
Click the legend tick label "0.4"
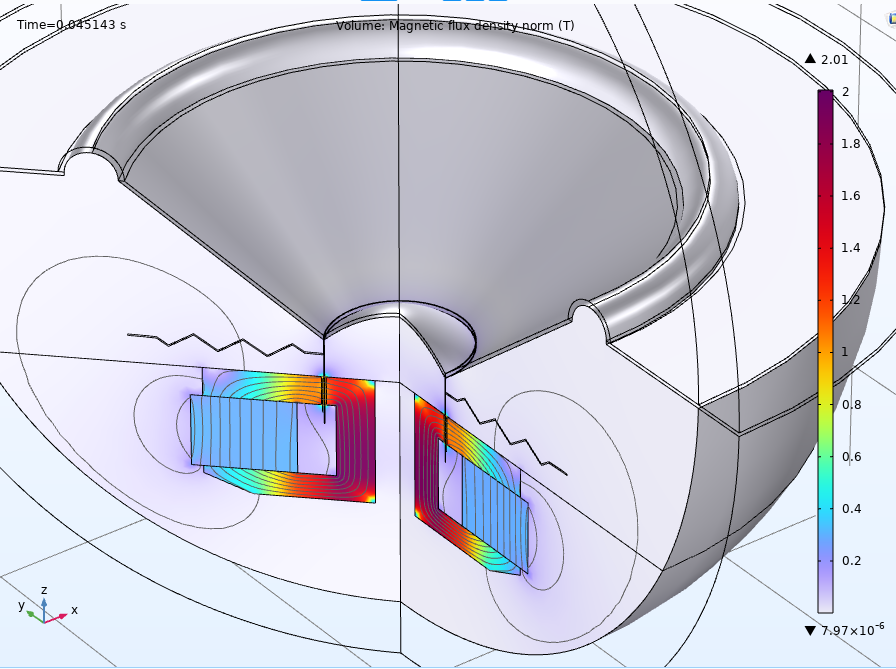(851, 508)
